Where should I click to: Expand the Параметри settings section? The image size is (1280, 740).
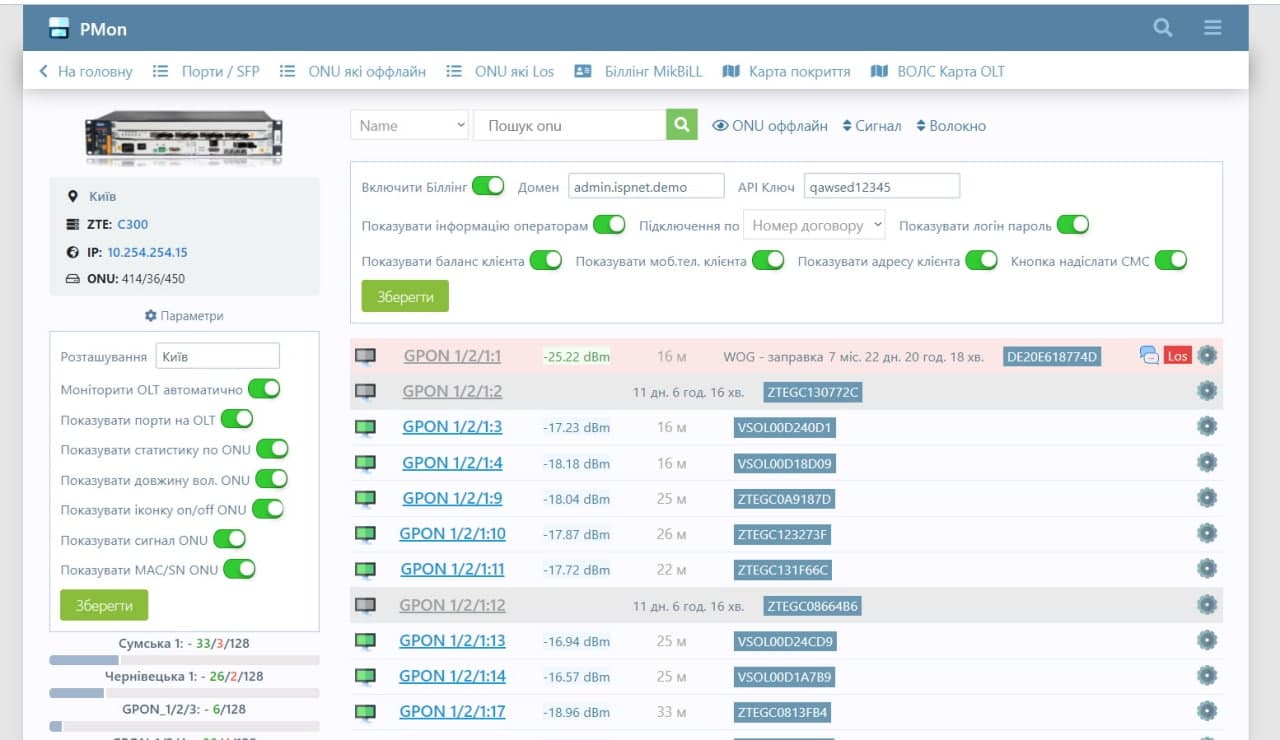[x=184, y=316]
